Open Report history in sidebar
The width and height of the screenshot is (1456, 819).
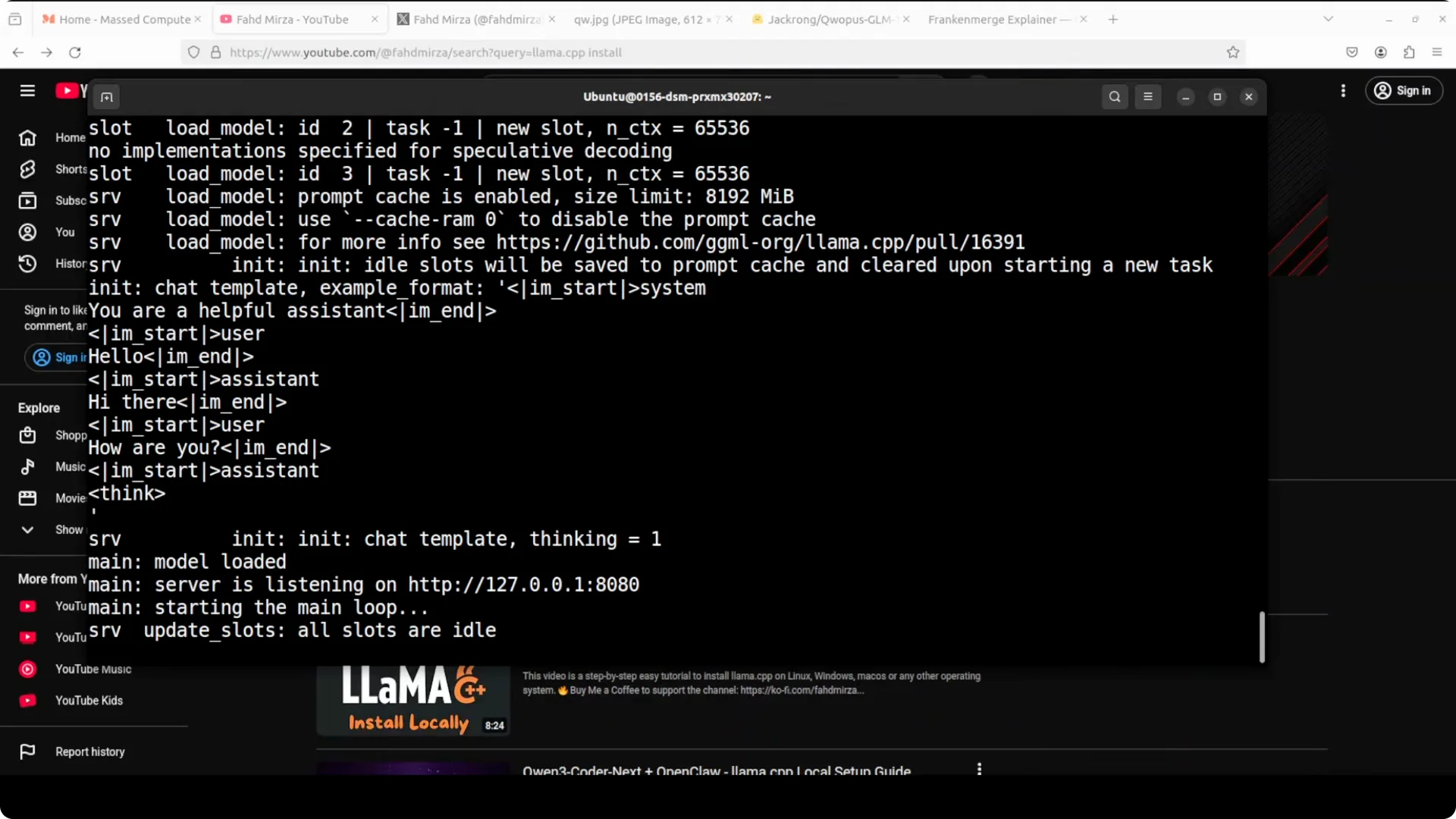89,752
